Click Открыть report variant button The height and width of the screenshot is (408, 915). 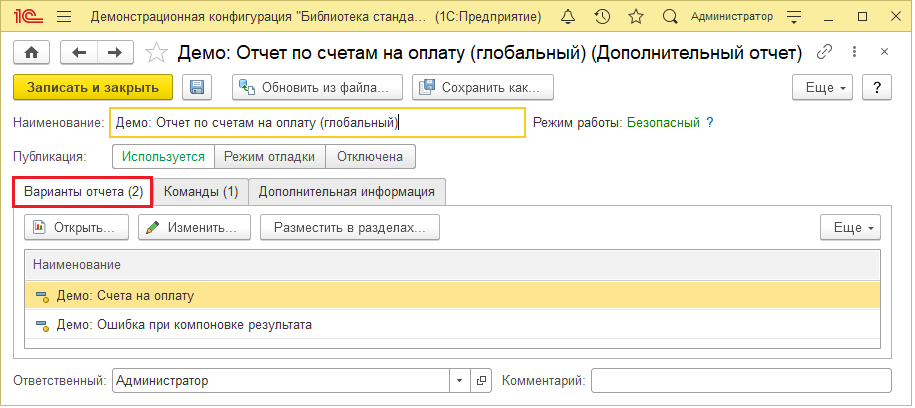point(76,227)
